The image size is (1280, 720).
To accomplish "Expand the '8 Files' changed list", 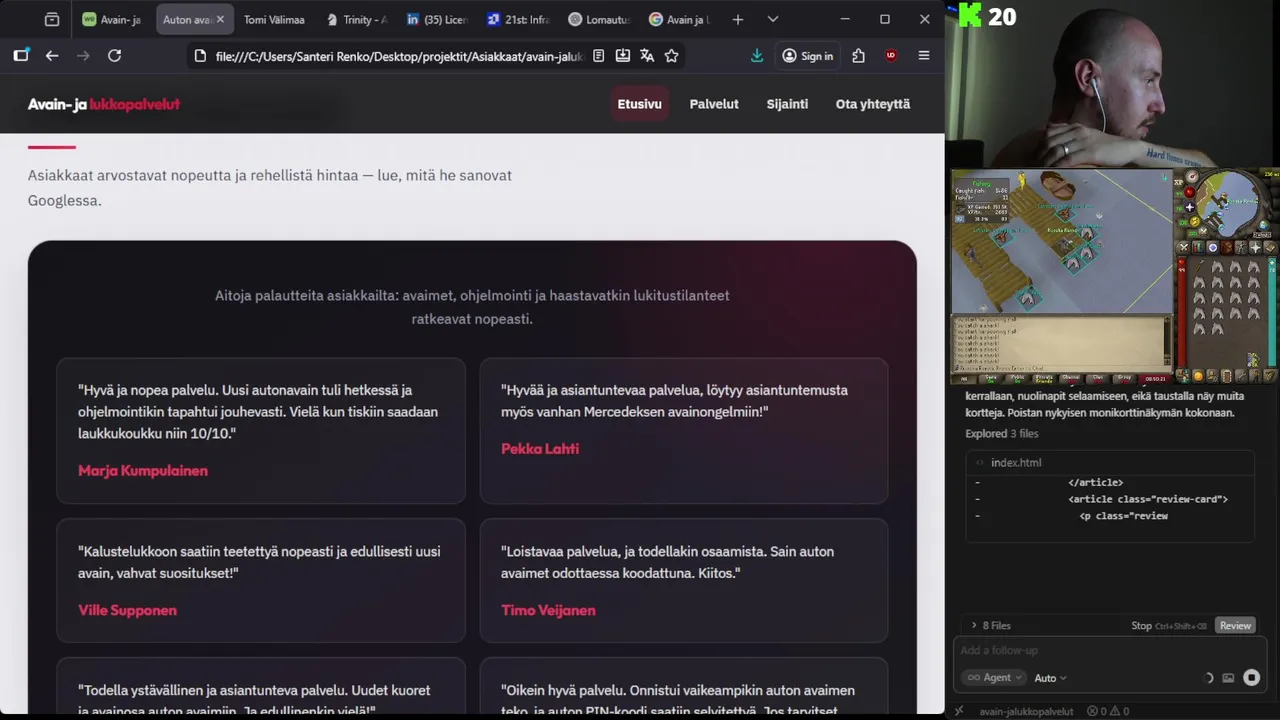I will (x=990, y=625).
